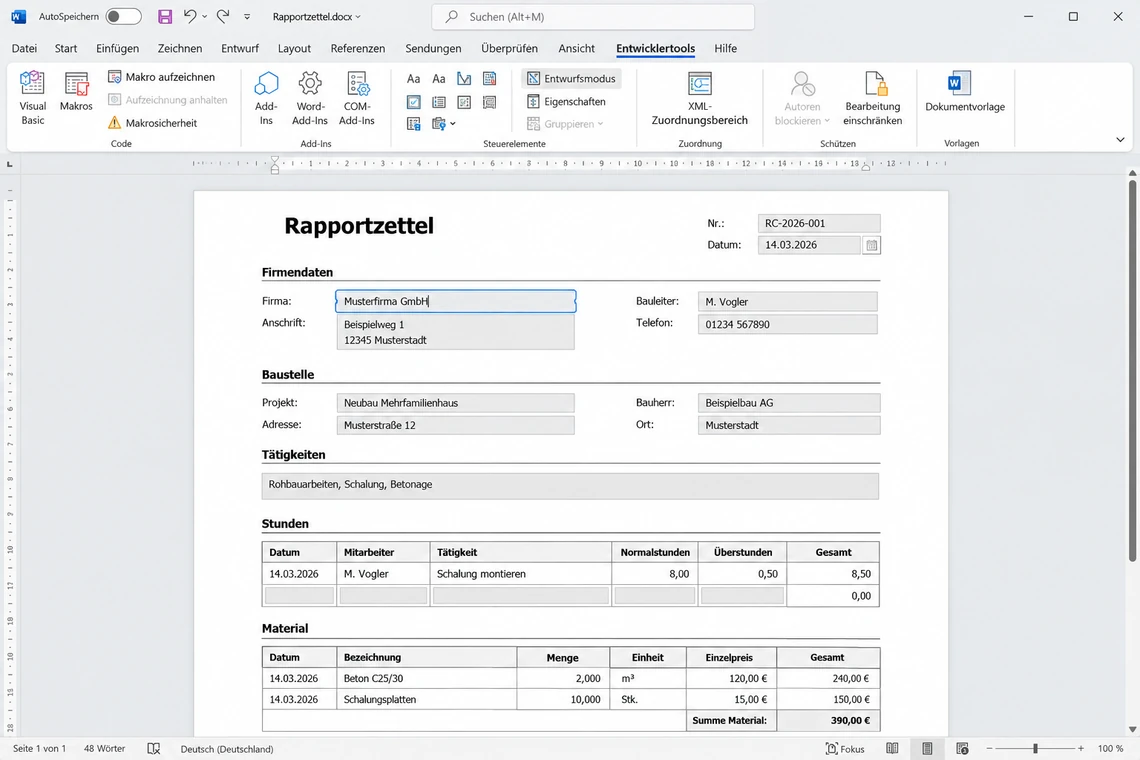Insert a repeating section content control
This screenshot has width=1140, height=760.
[x=414, y=124]
